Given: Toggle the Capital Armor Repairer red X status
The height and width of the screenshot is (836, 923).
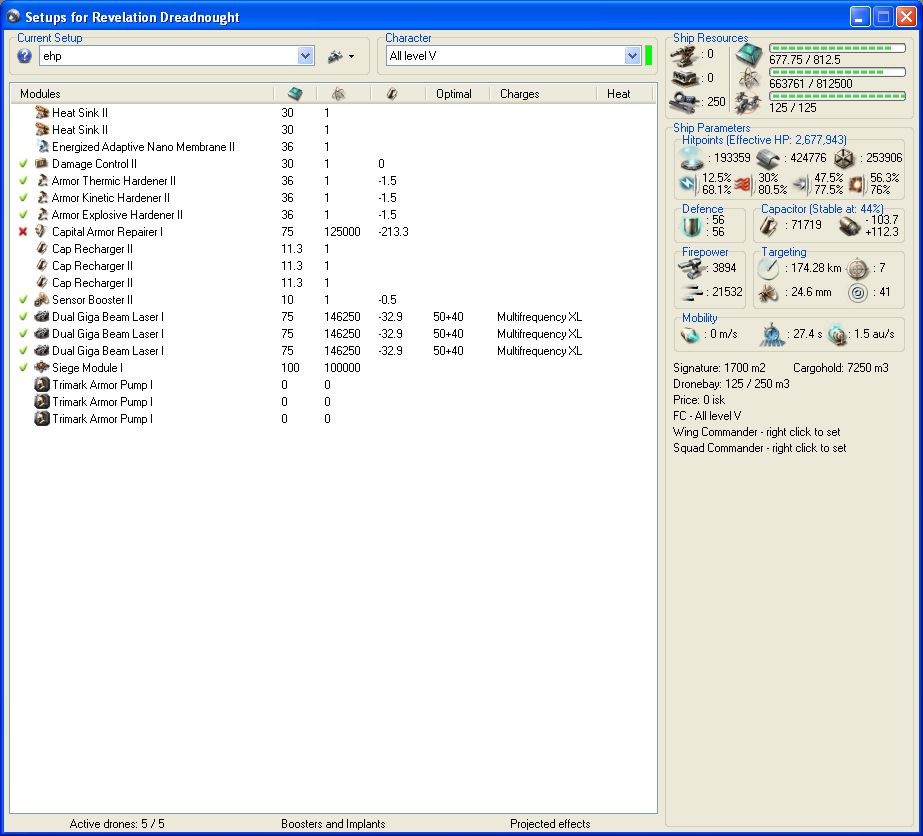Looking at the screenshot, I should click(23, 232).
